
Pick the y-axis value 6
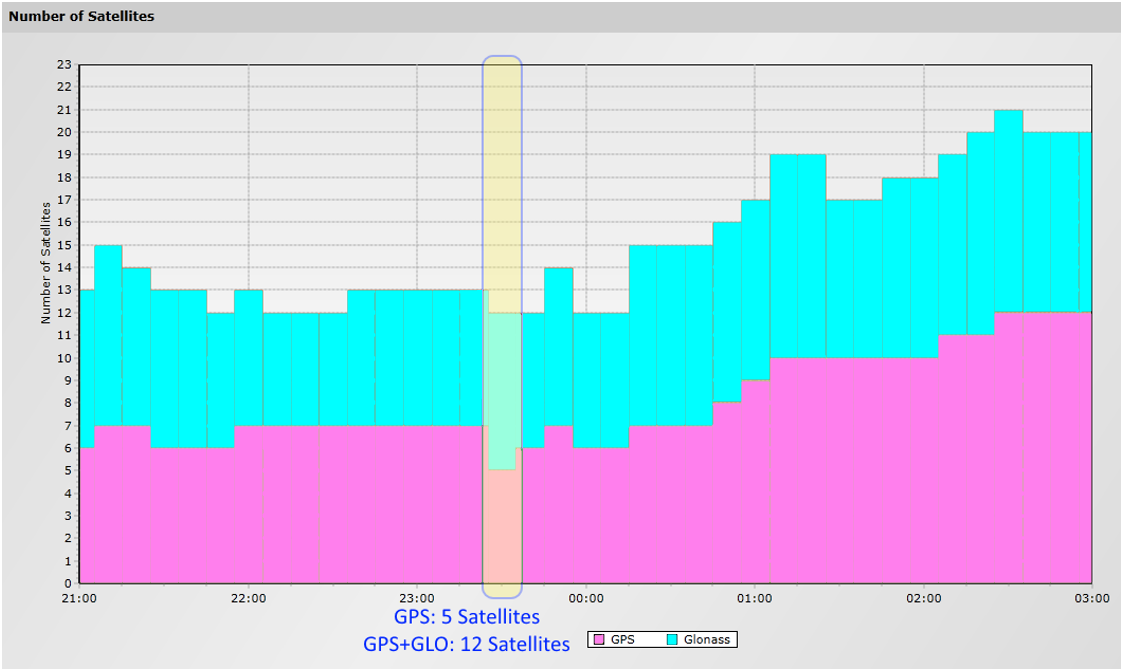point(69,448)
